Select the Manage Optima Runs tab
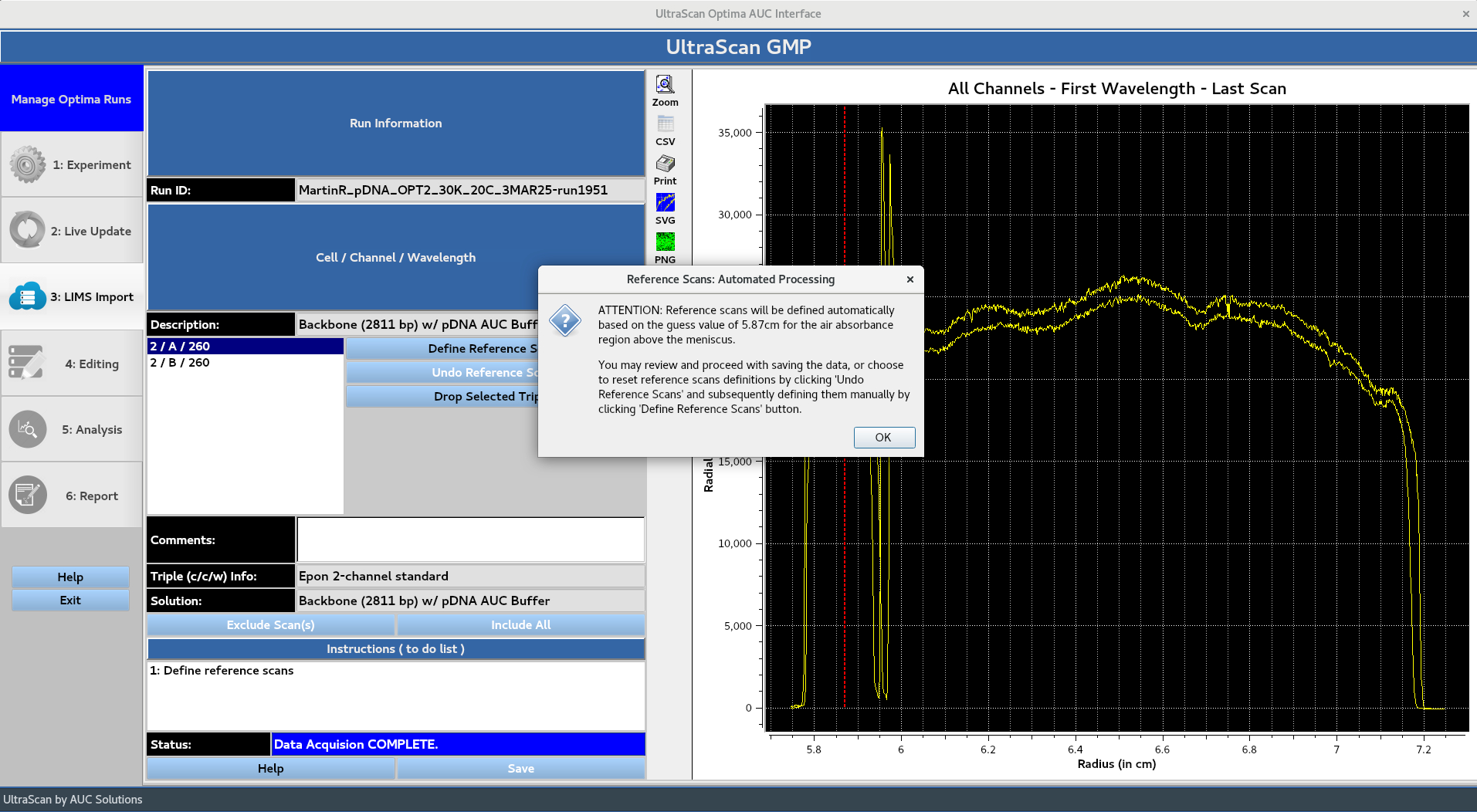 (72, 99)
